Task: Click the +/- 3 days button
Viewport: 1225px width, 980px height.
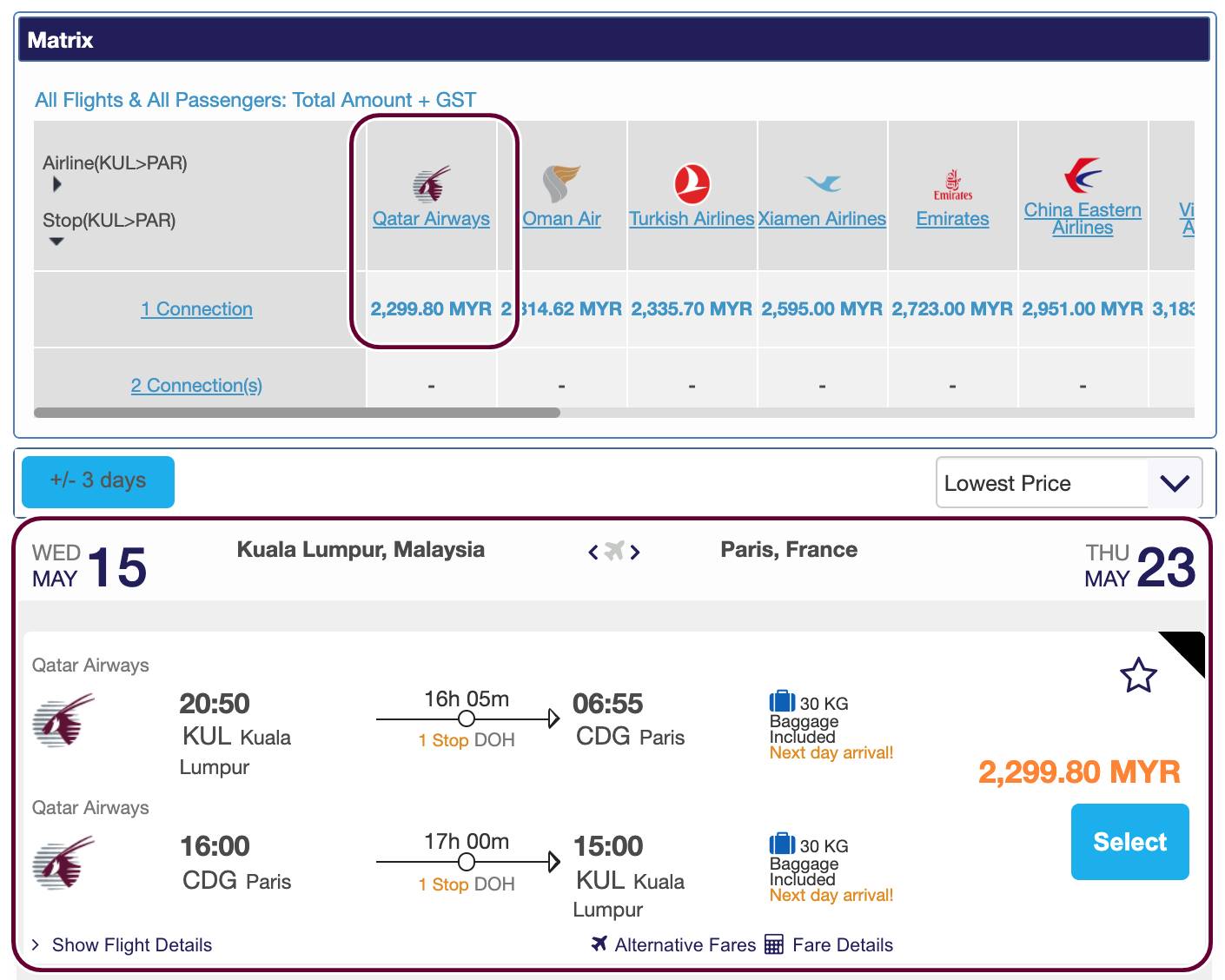Action: click(x=98, y=481)
